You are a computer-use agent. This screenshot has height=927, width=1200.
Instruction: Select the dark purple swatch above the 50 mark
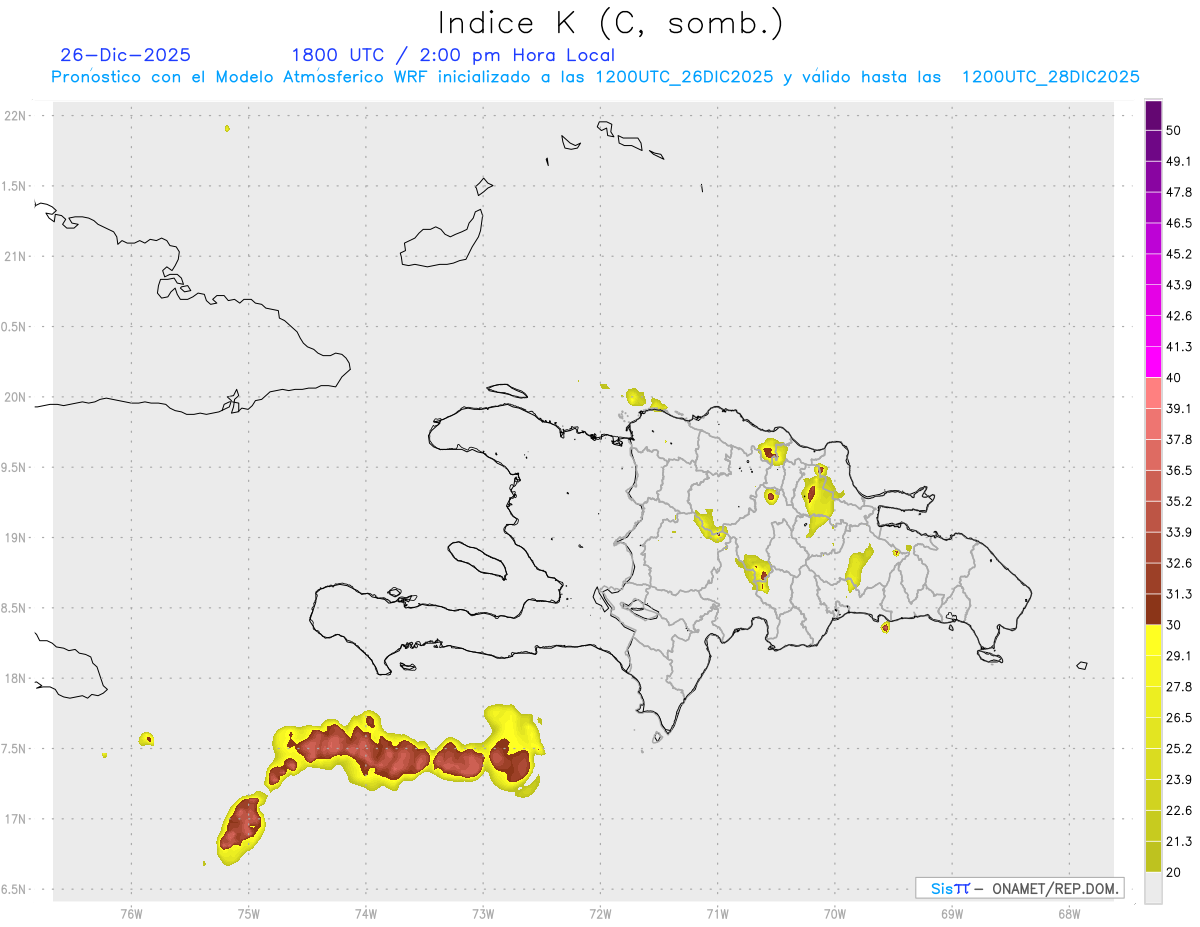pos(1153,115)
